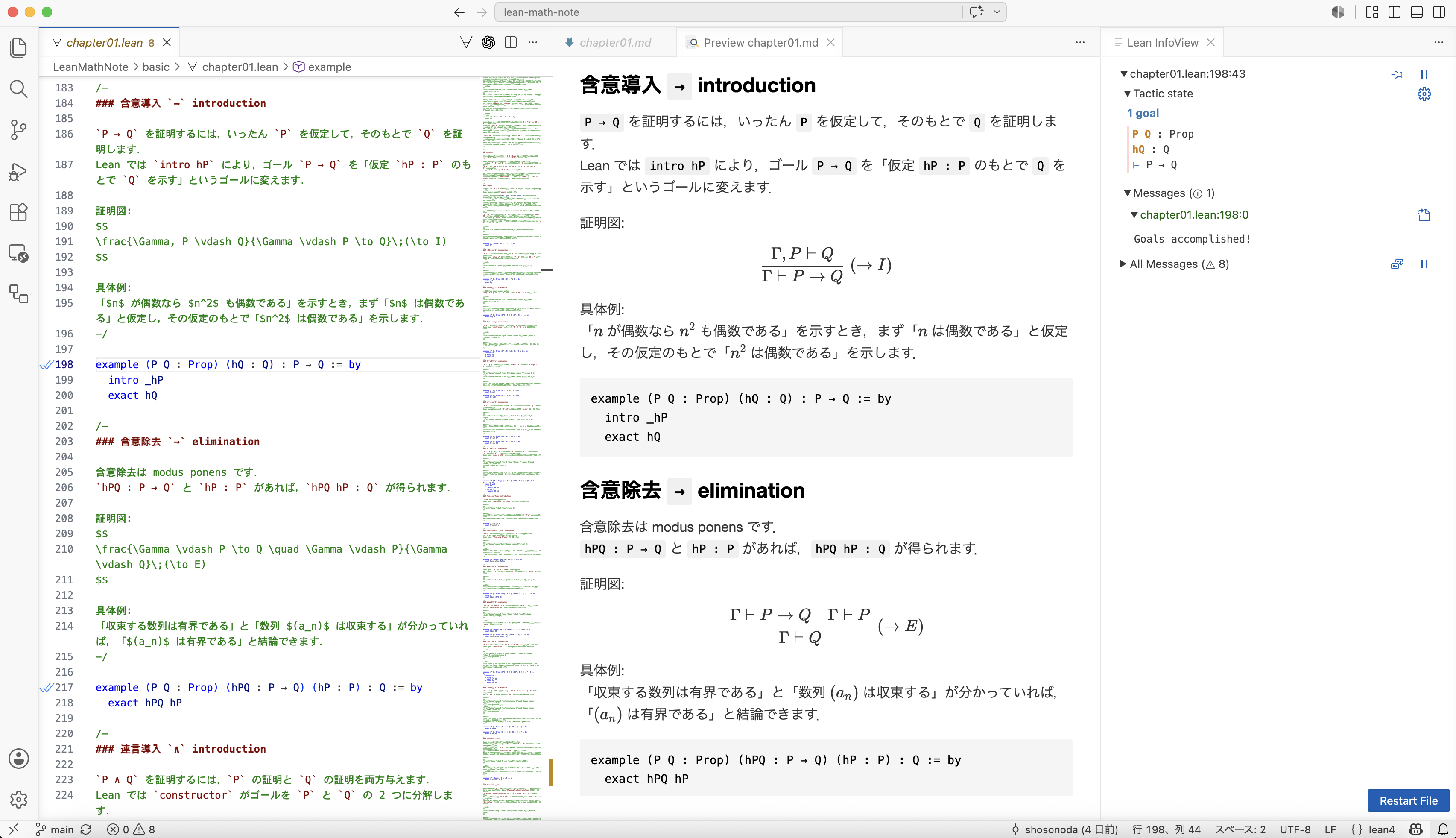Image resolution: width=1456 pixels, height=838 pixels.
Task: Pause updating of All Messages
Action: click(1424, 264)
